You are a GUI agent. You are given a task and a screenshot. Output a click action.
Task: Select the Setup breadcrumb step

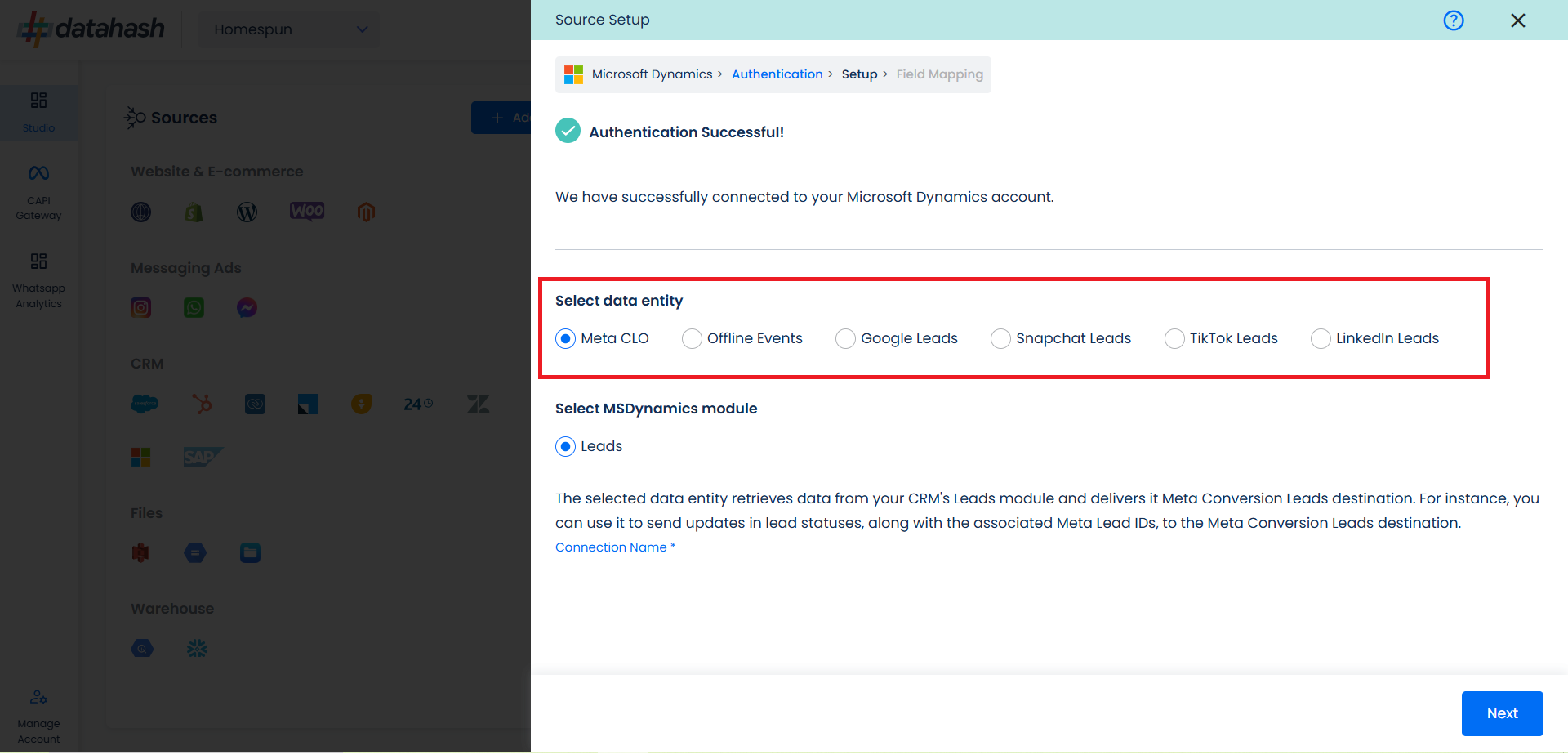click(x=859, y=74)
